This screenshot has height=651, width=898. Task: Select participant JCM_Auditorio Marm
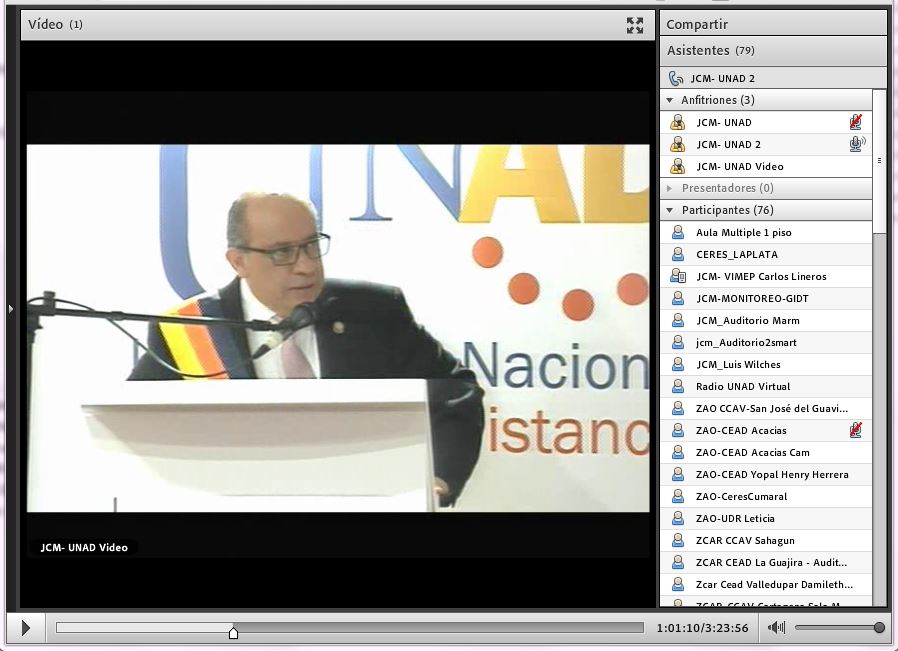[766, 321]
